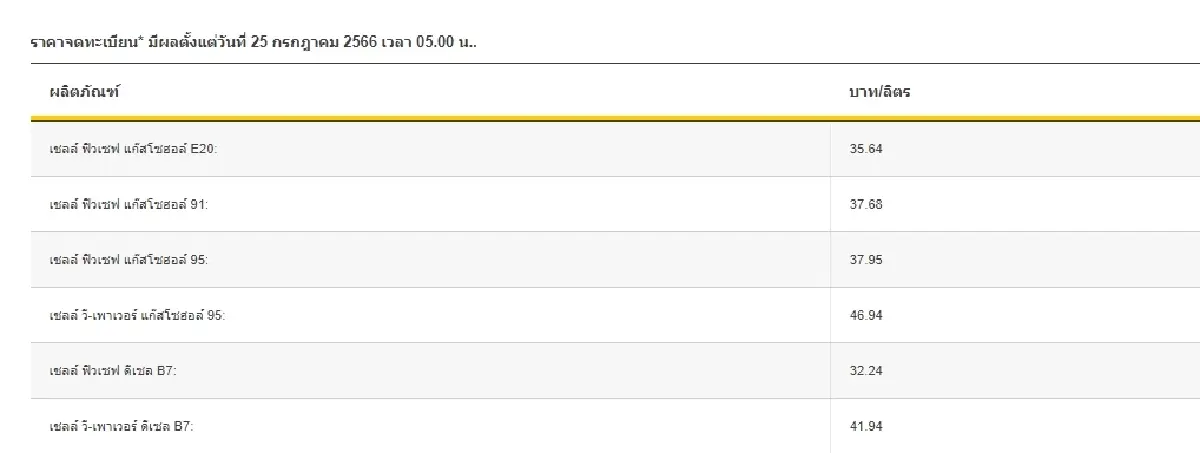Click the vertical divider between table columns
This screenshot has height=453, width=1200.
[x=830, y=260]
